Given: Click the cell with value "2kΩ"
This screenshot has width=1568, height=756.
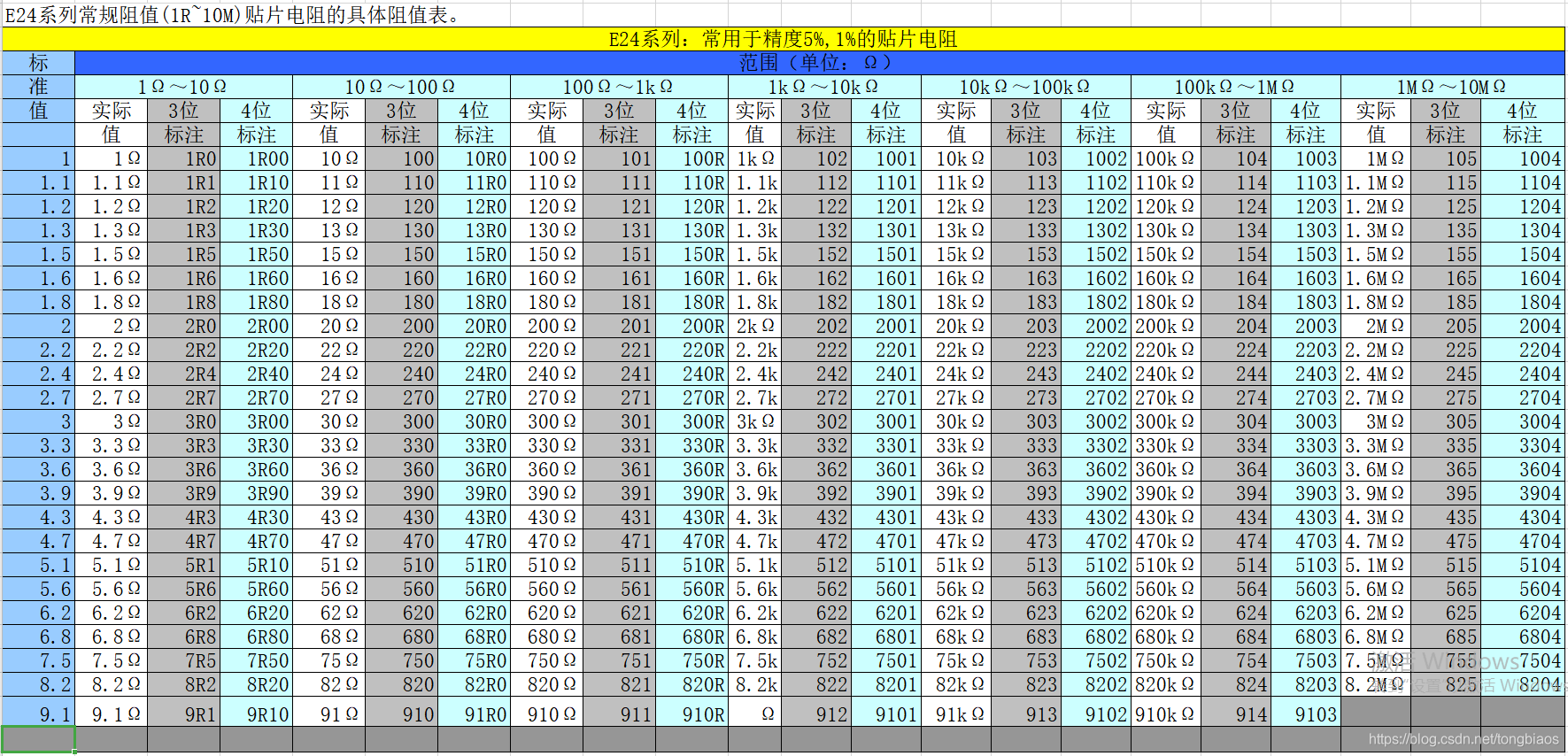Looking at the screenshot, I should pyautogui.click(x=755, y=326).
